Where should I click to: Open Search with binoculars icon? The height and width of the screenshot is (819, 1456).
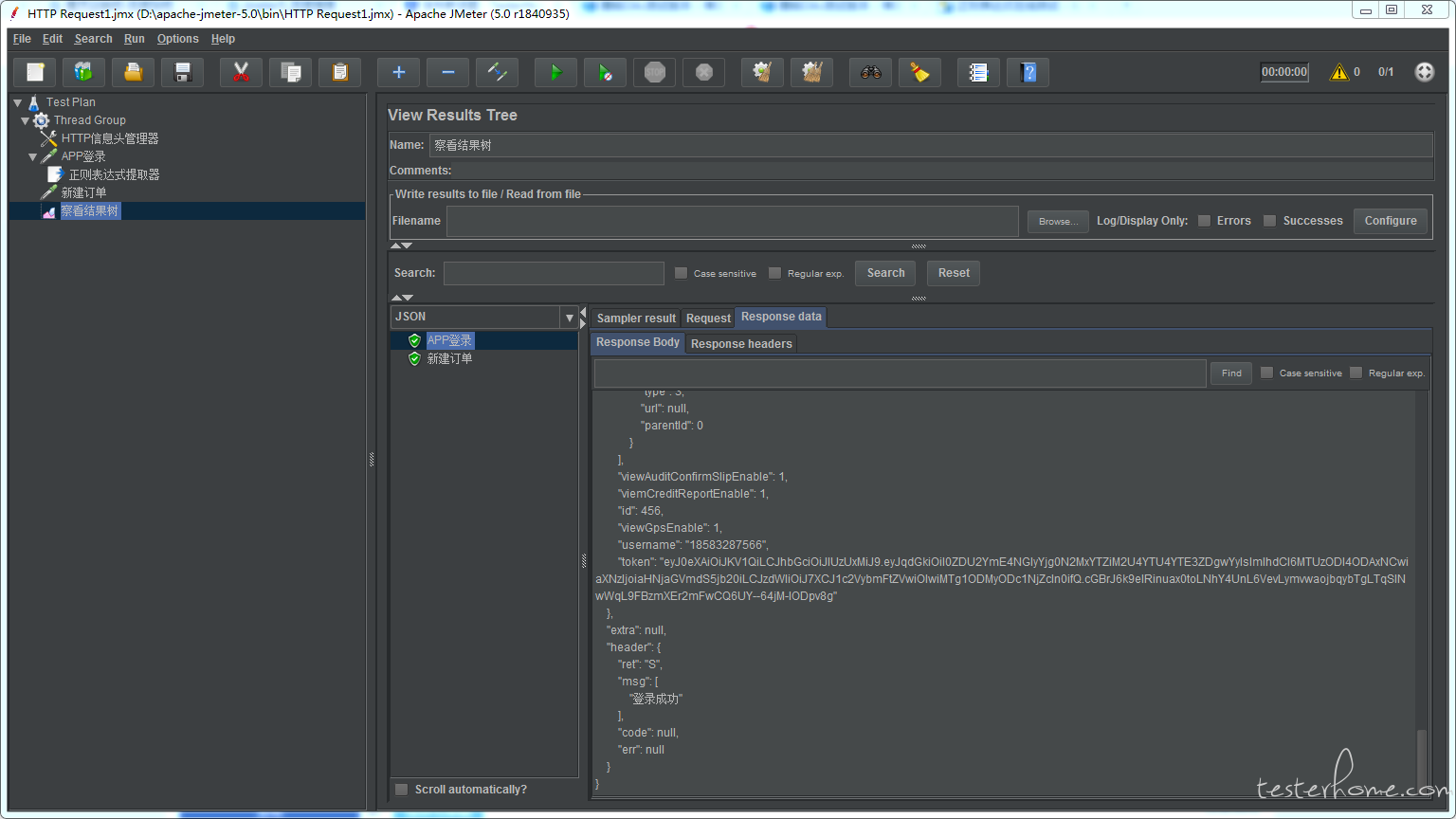tap(870, 72)
